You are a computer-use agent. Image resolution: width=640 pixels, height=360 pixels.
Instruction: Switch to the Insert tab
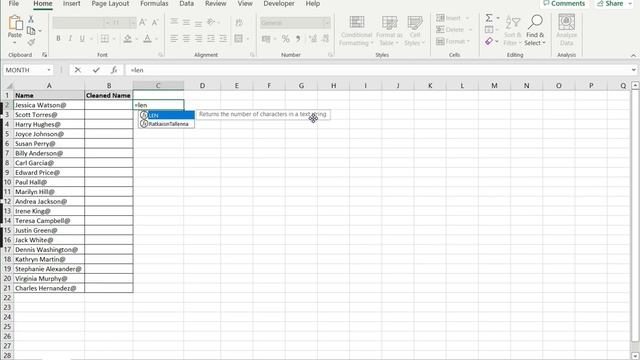pos(71,4)
